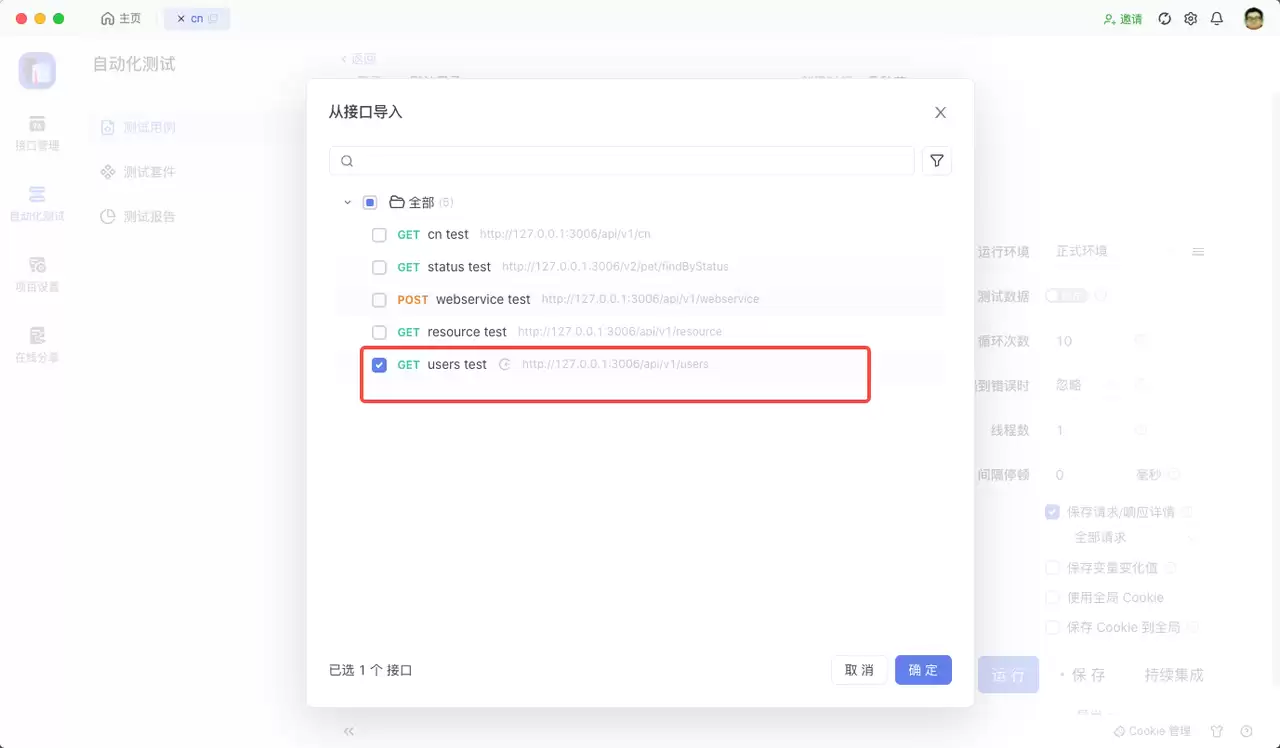1280x748 pixels.
Task: Collapse the 全部 folder tree
Action: [x=347, y=202]
